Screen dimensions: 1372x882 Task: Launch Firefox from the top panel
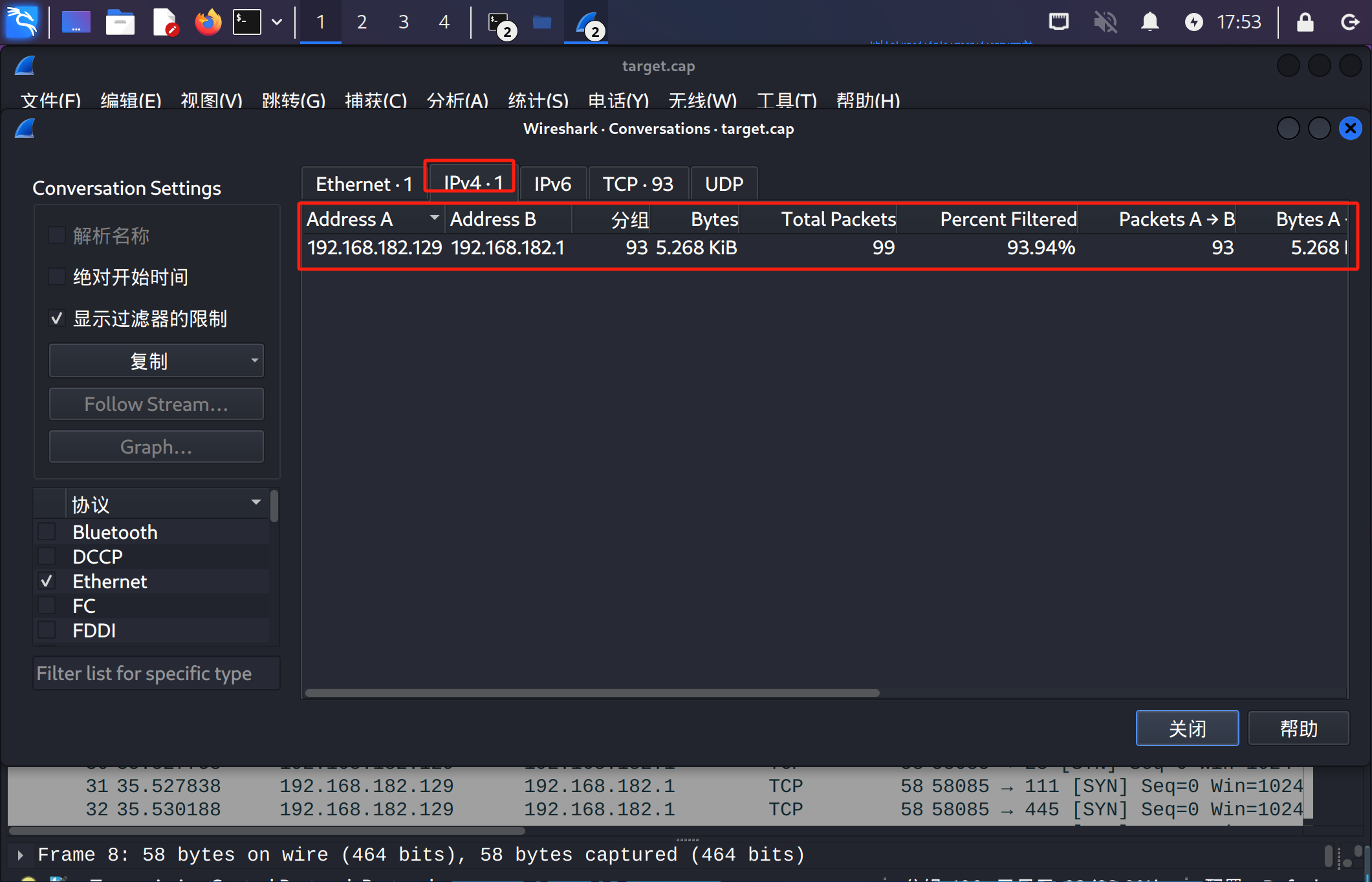(208, 22)
